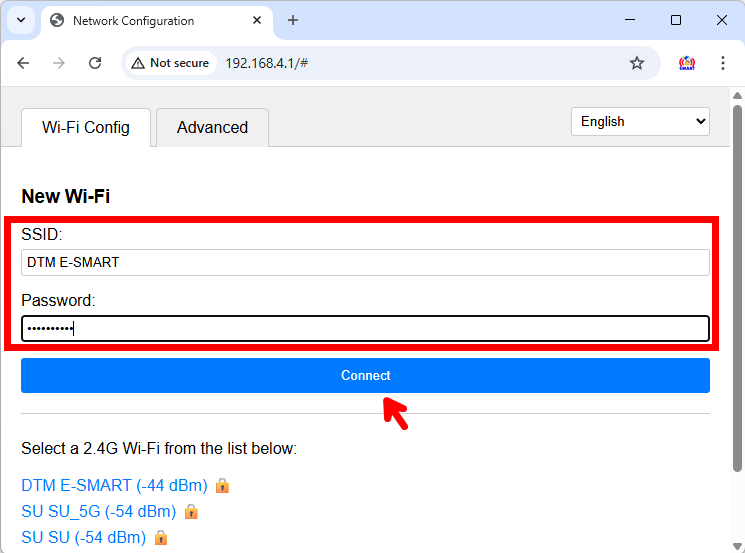Click the browser back arrow

(23, 63)
